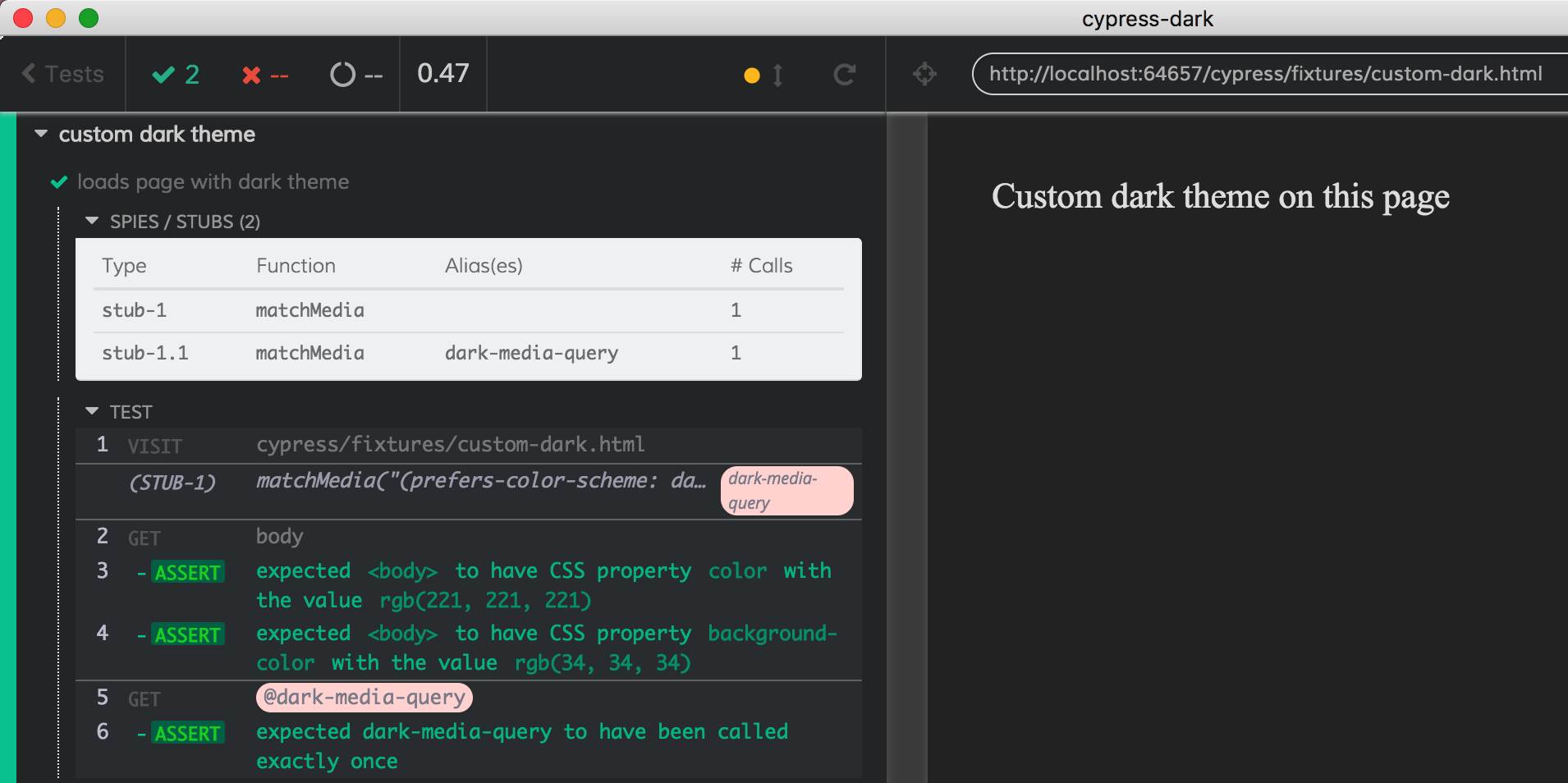Click the # Calls column header
The width and height of the screenshot is (1568, 783).
coord(762,266)
